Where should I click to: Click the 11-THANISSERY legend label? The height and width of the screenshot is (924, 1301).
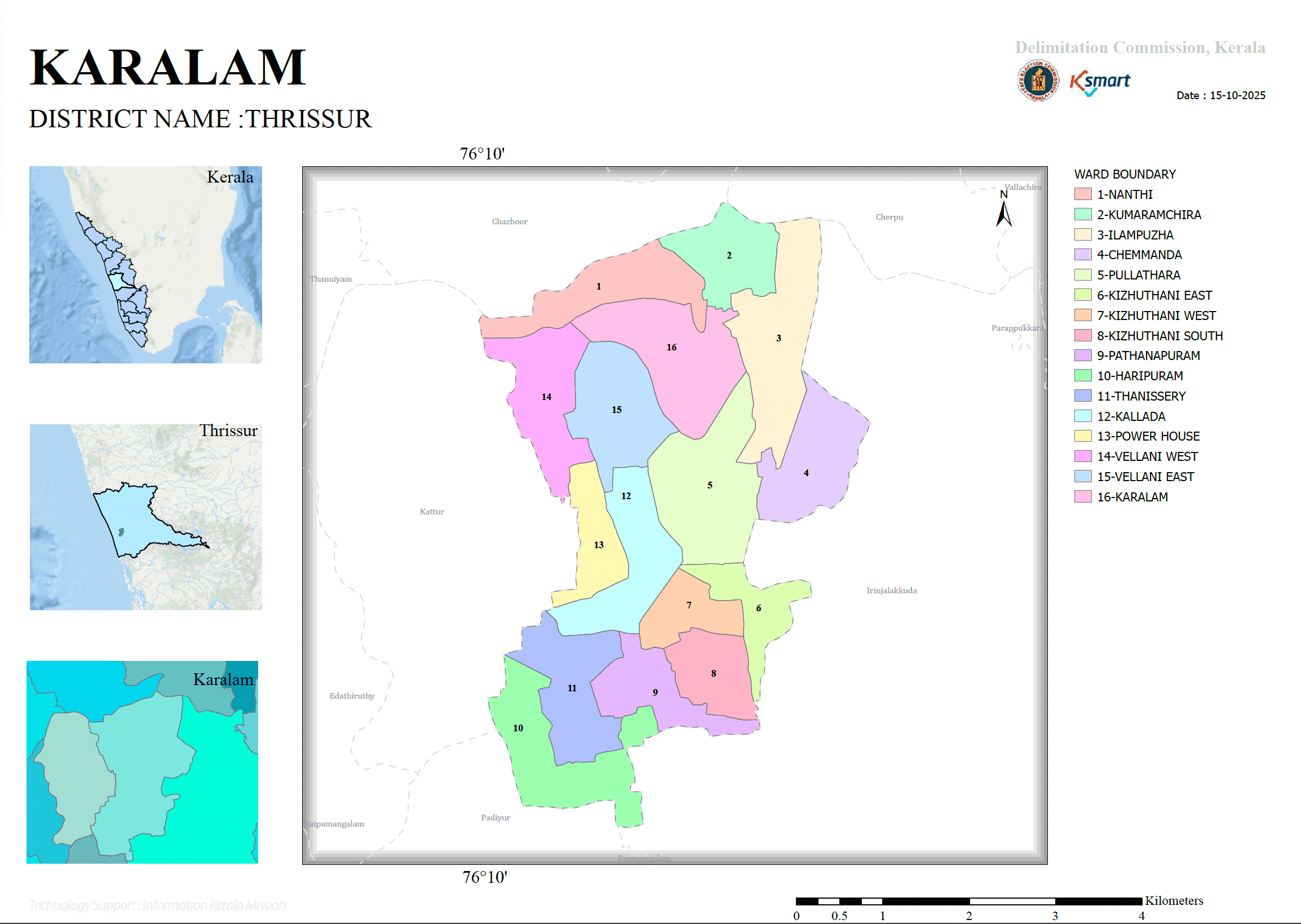click(x=1141, y=396)
